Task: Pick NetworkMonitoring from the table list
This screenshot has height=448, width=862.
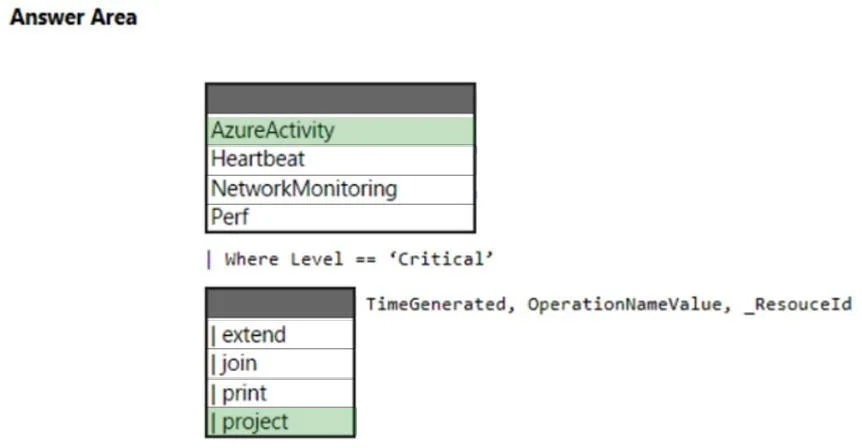Action: (340, 189)
